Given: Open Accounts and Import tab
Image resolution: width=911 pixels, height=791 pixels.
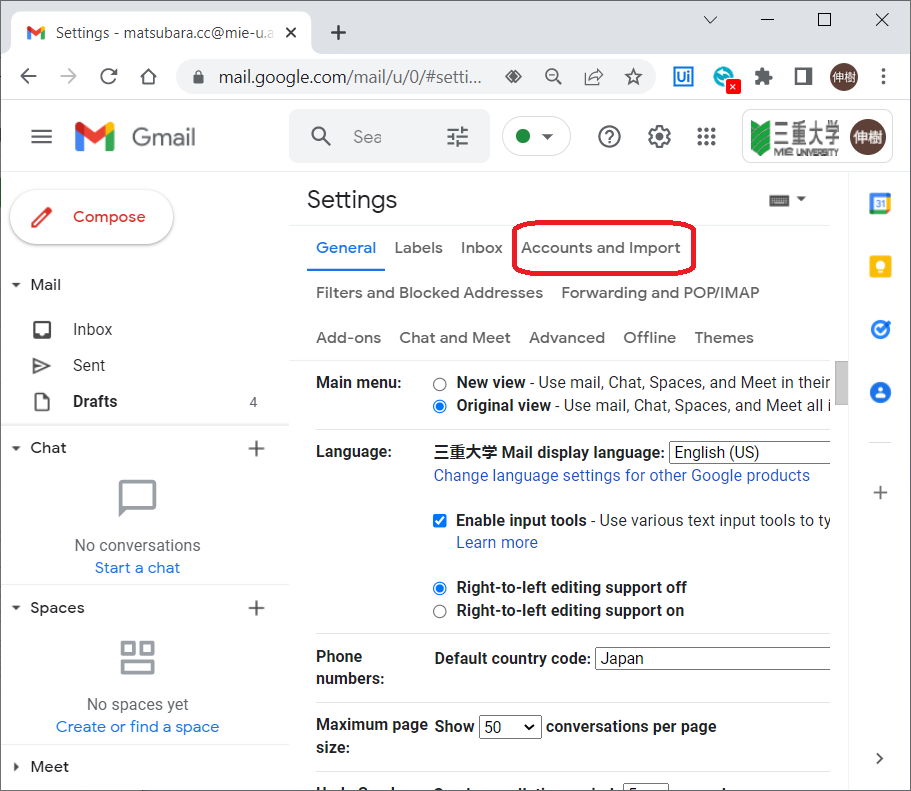Looking at the screenshot, I should [x=600, y=248].
